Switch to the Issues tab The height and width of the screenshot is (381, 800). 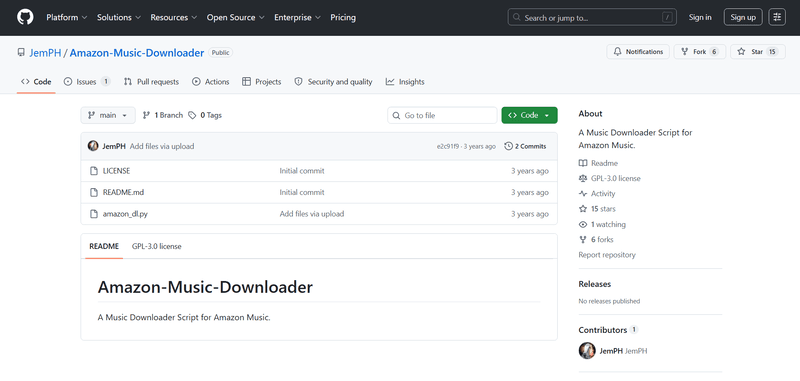tap(87, 82)
